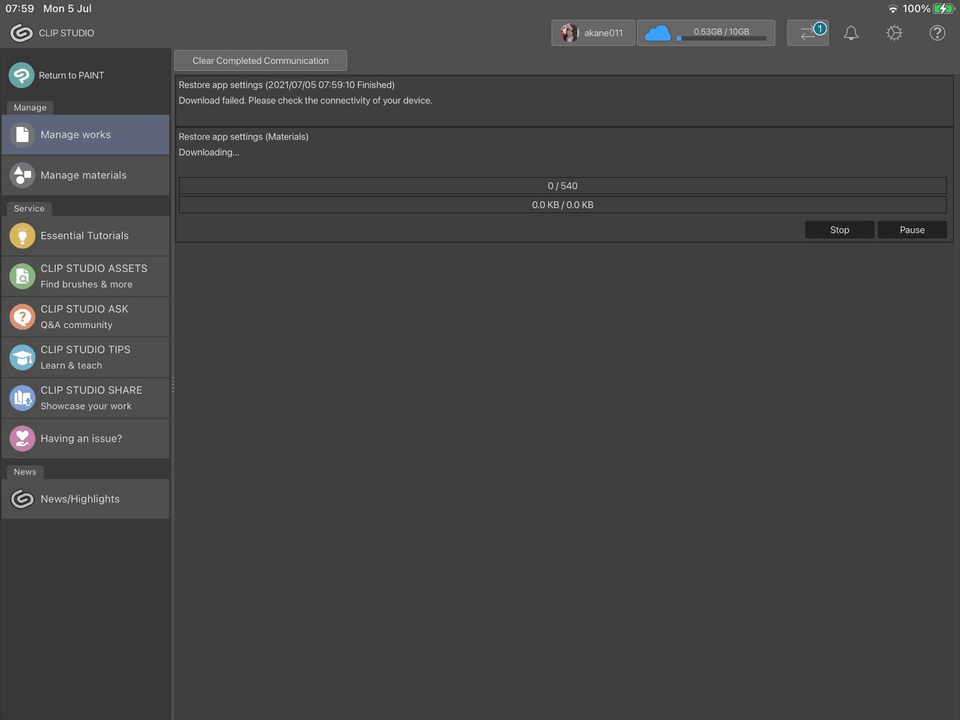Viewport: 960px width, 720px height.
Task: Click the Return to PAINT icon
Action: 21,75
